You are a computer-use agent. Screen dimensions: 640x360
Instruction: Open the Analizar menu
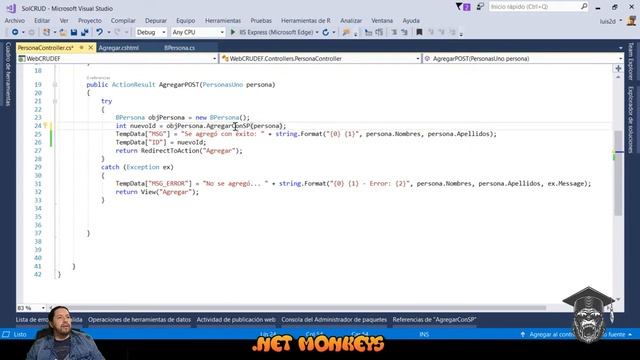(x=351, y=20)
